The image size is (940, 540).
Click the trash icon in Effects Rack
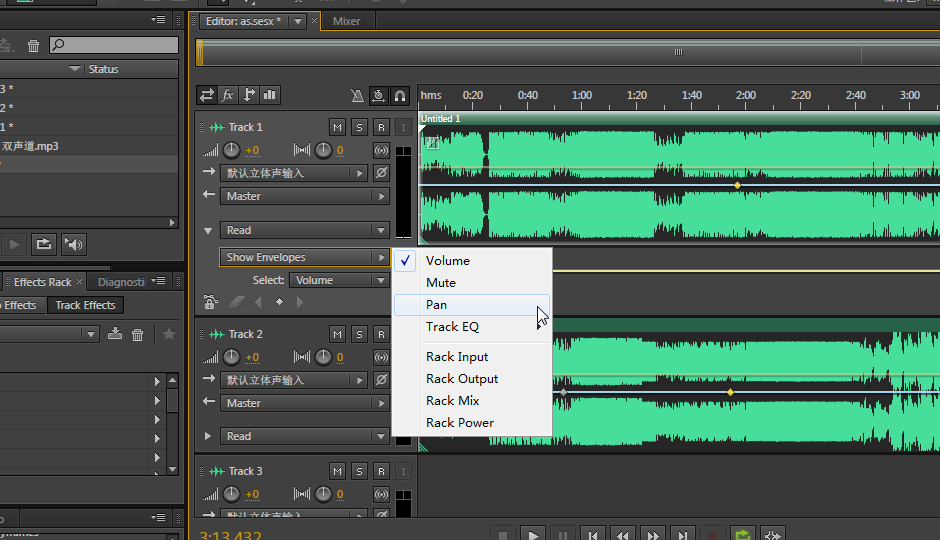tap(138, 334)
